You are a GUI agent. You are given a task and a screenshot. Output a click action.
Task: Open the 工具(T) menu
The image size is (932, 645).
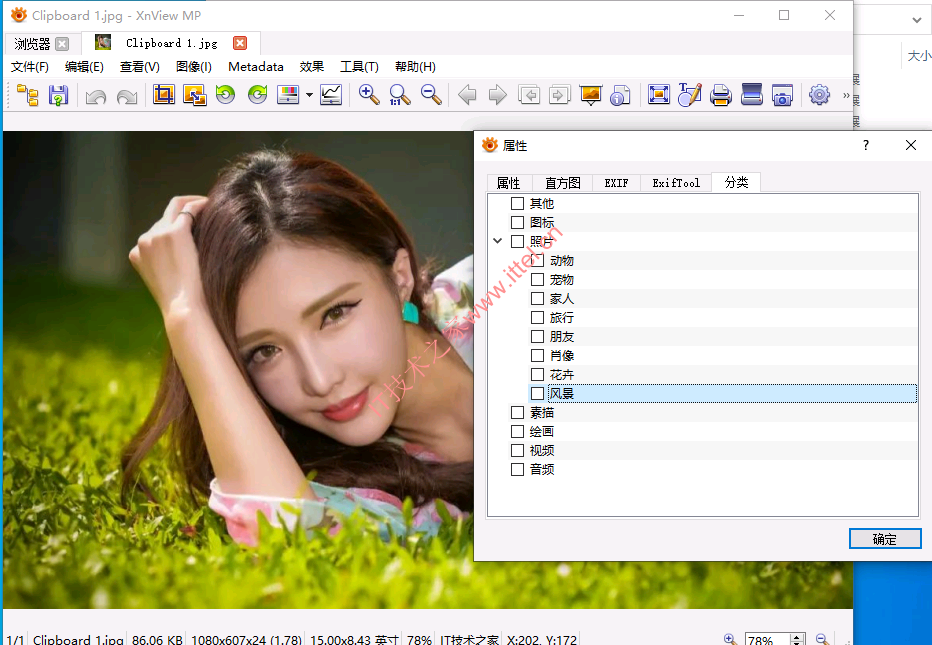point(359,67)
